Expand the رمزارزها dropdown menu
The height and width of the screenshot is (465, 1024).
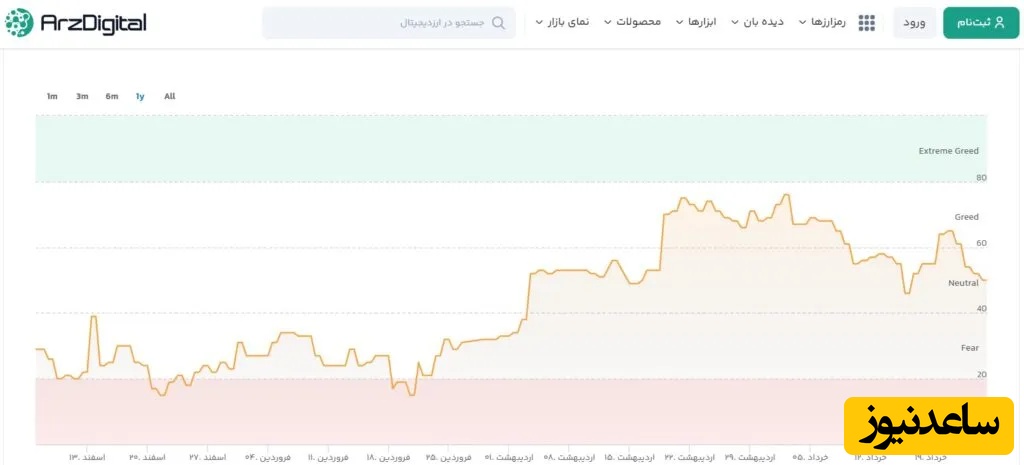click(x=822, y=22)
